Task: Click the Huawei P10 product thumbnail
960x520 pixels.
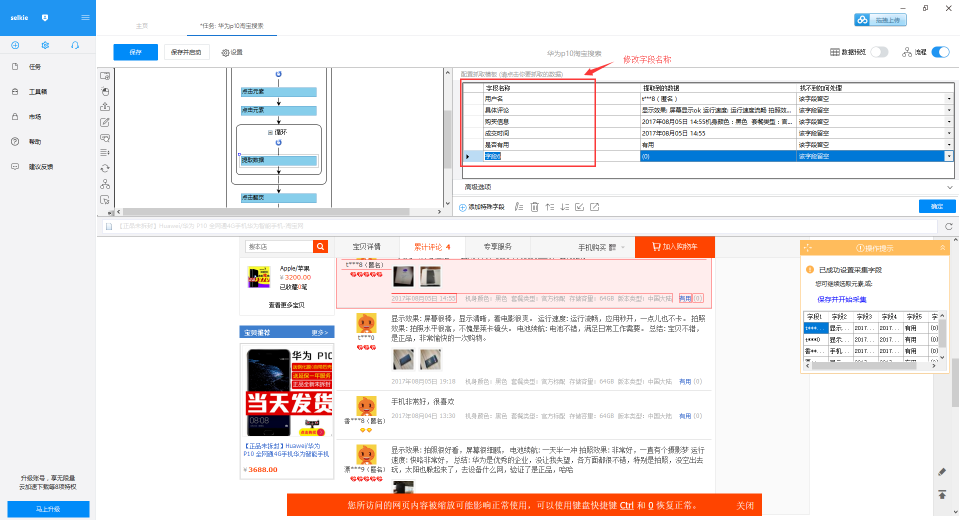Action: (287, 392)
